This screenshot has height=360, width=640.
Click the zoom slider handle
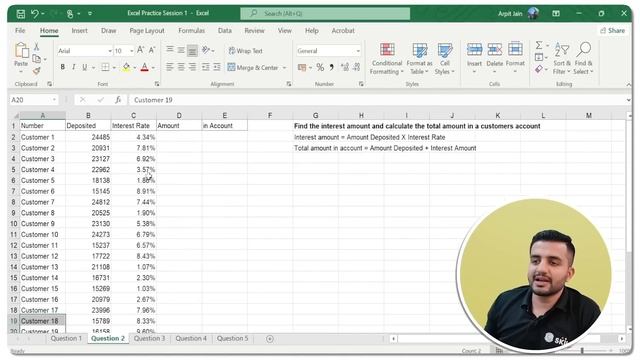coord(582,350)
